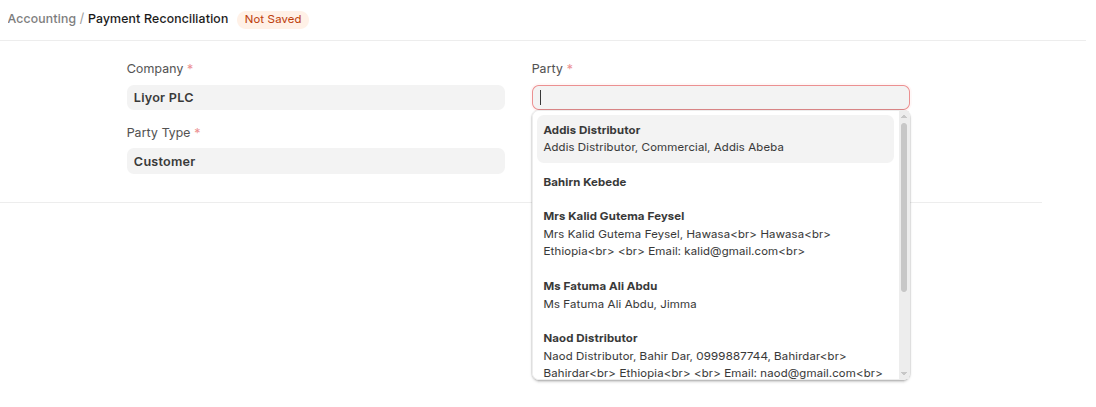
Task: Open the Party Type field showing Customer
Action: pyautogui.click(x=315, y=161)
